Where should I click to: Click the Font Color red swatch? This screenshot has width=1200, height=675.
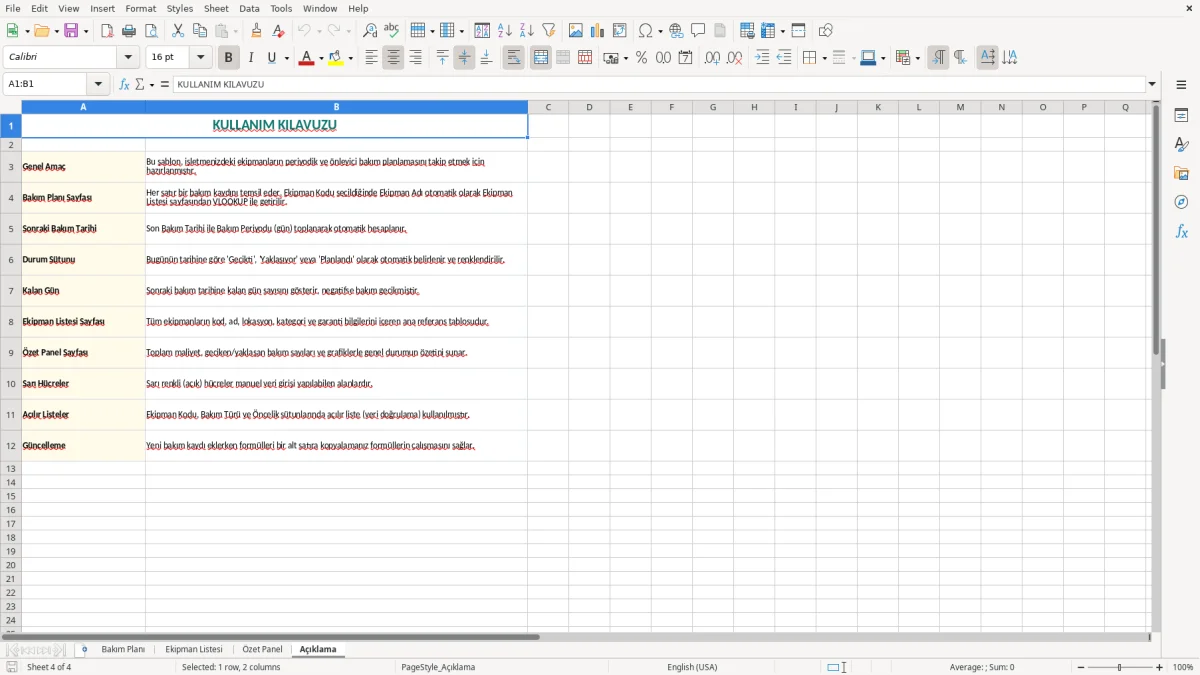[306, 58]
